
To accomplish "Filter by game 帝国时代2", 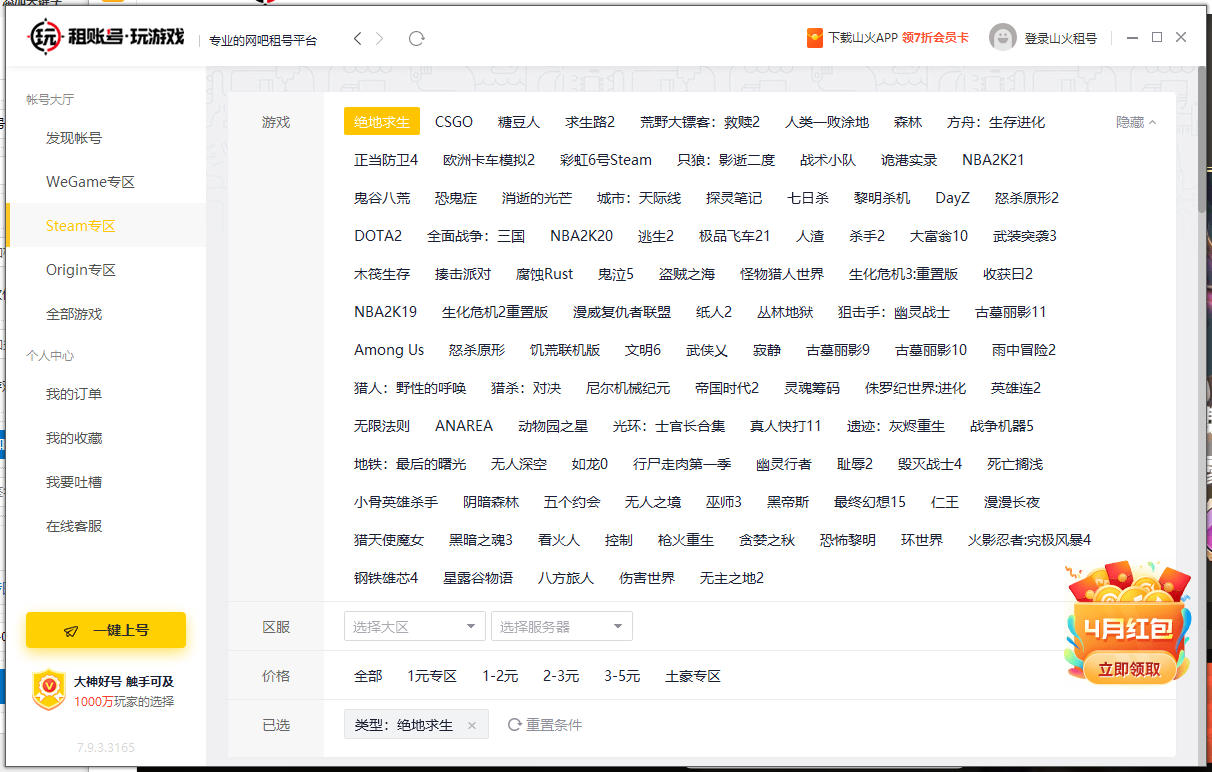I will 727,388.
